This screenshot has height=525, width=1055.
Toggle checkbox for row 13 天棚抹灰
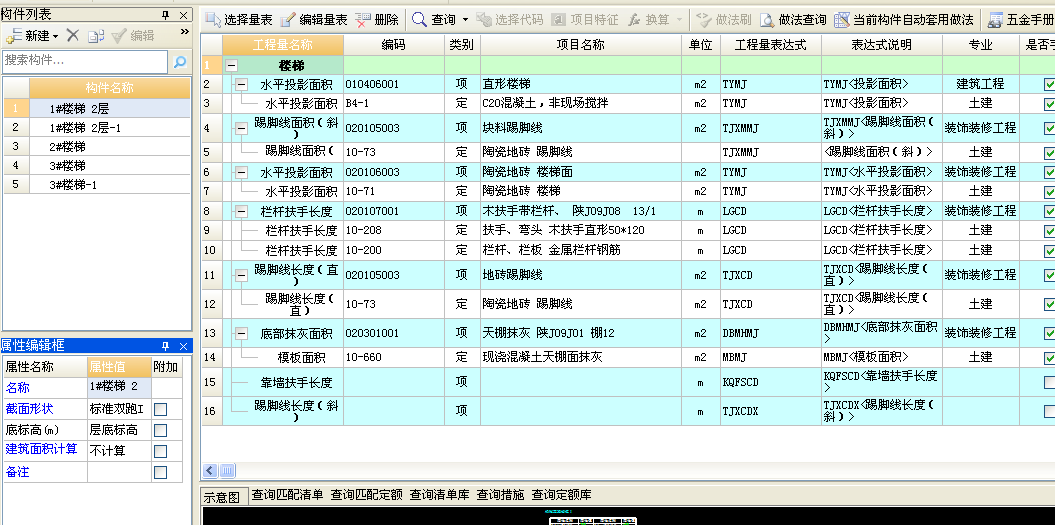[1050, 333]
